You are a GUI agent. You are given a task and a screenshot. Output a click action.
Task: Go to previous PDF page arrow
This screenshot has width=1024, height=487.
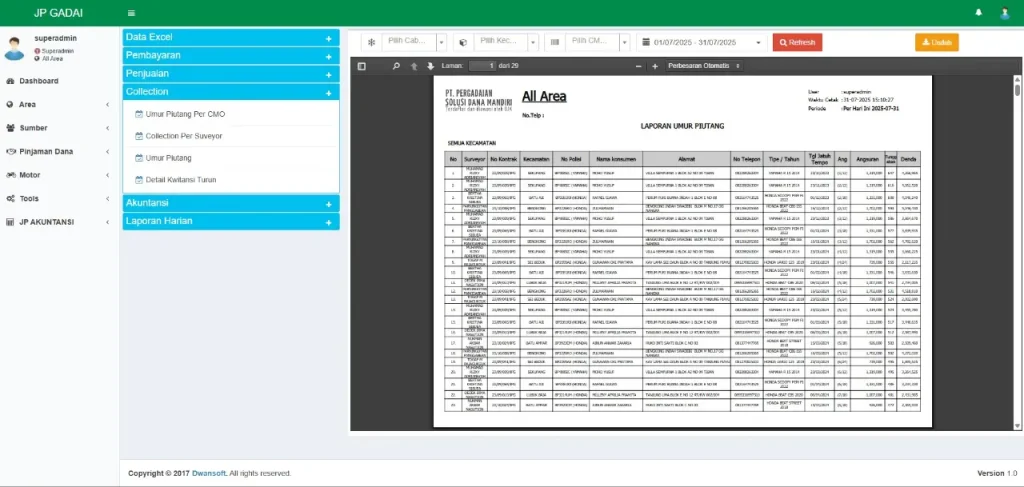(413, 66)
